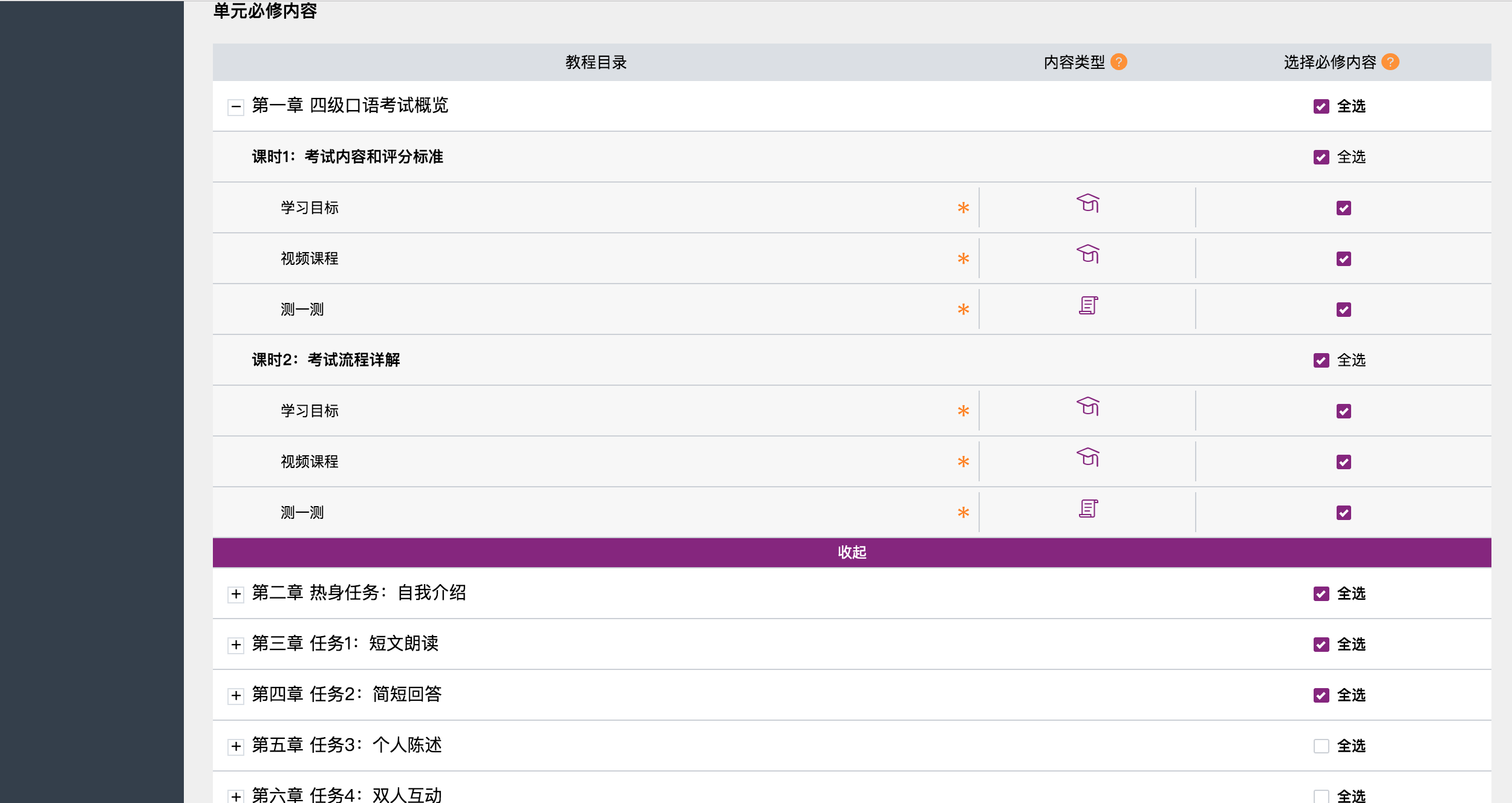Click 第六章 任务4 双人互动 chapter title
The width and height of the screenshot is (1512, 803).
pos(347,795)
